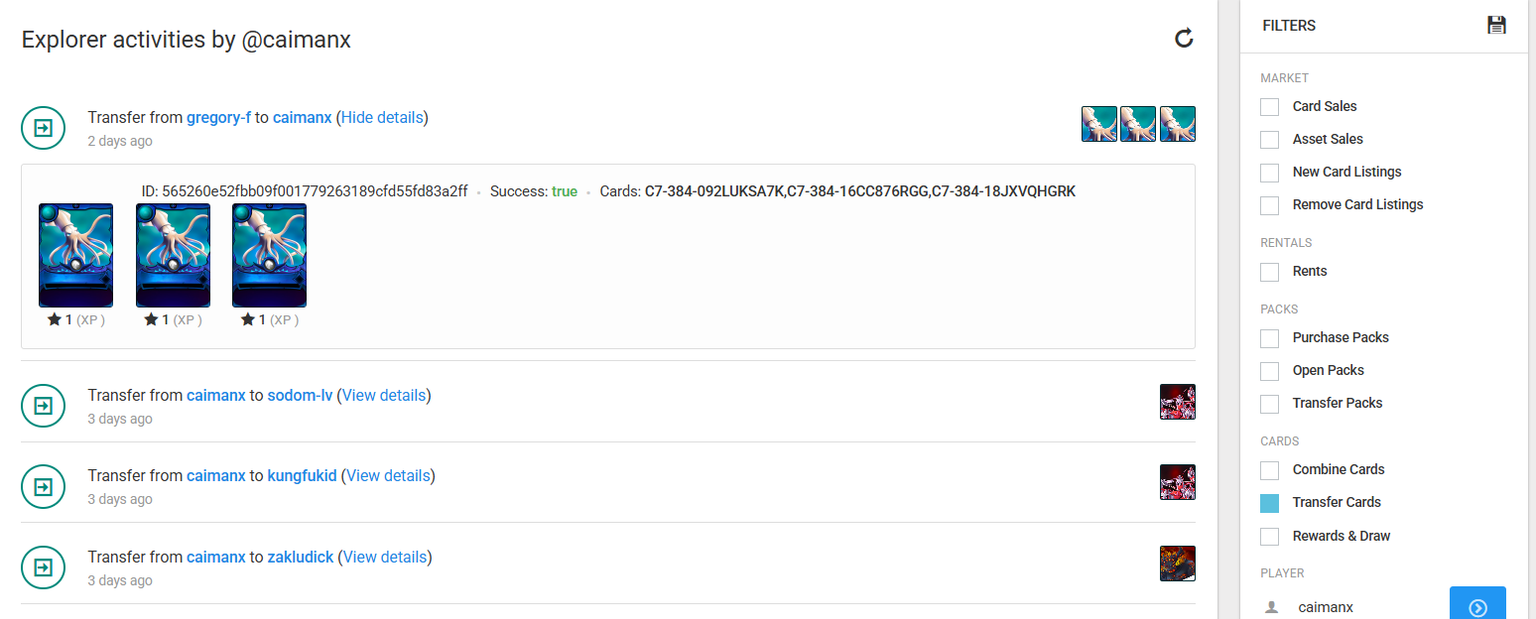Viewport: 1536px width, 619px height.
Task: Uncheck the Transfer Cards filter
Action: click(1270, 503)
